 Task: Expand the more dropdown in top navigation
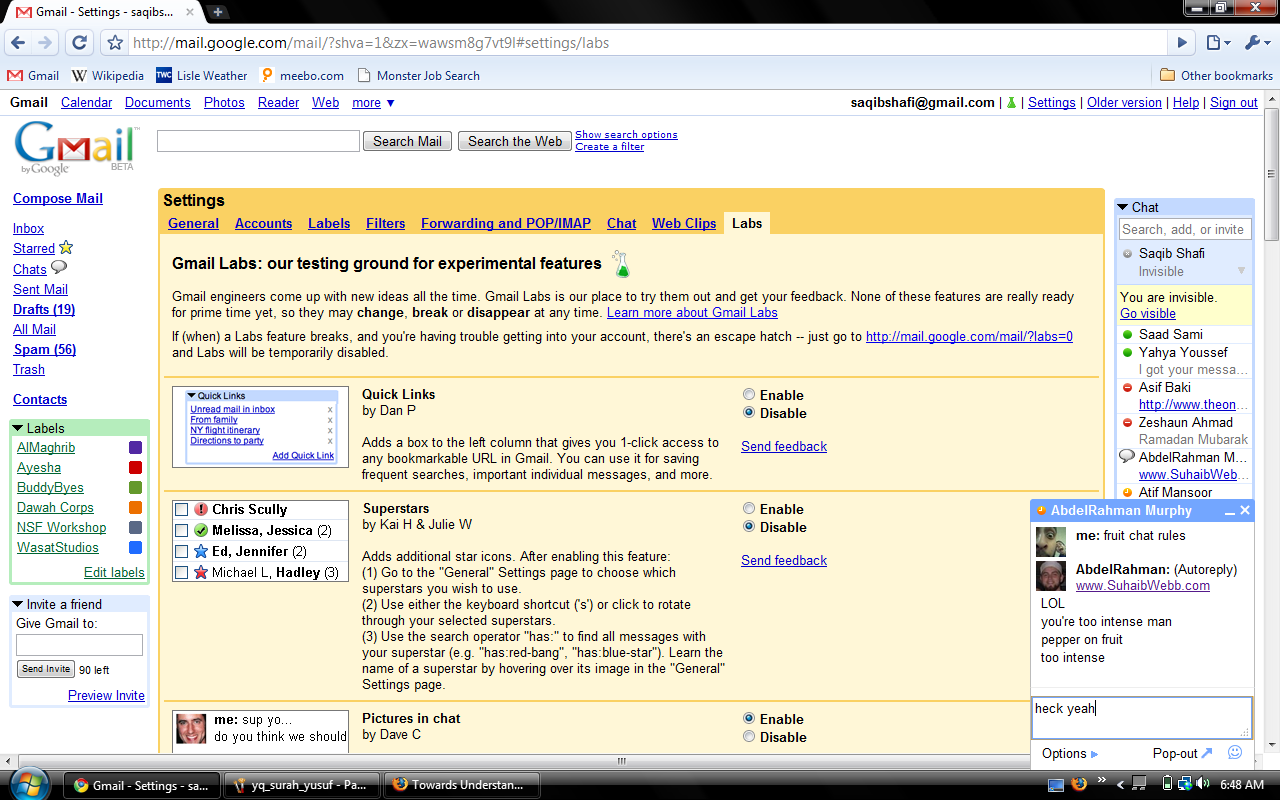(x=373, y=102)
